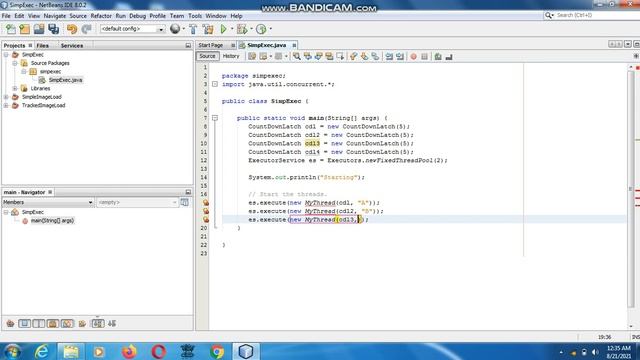The image size is (640, 360).
Task: Expand the Libraries node
Action: 15,88
